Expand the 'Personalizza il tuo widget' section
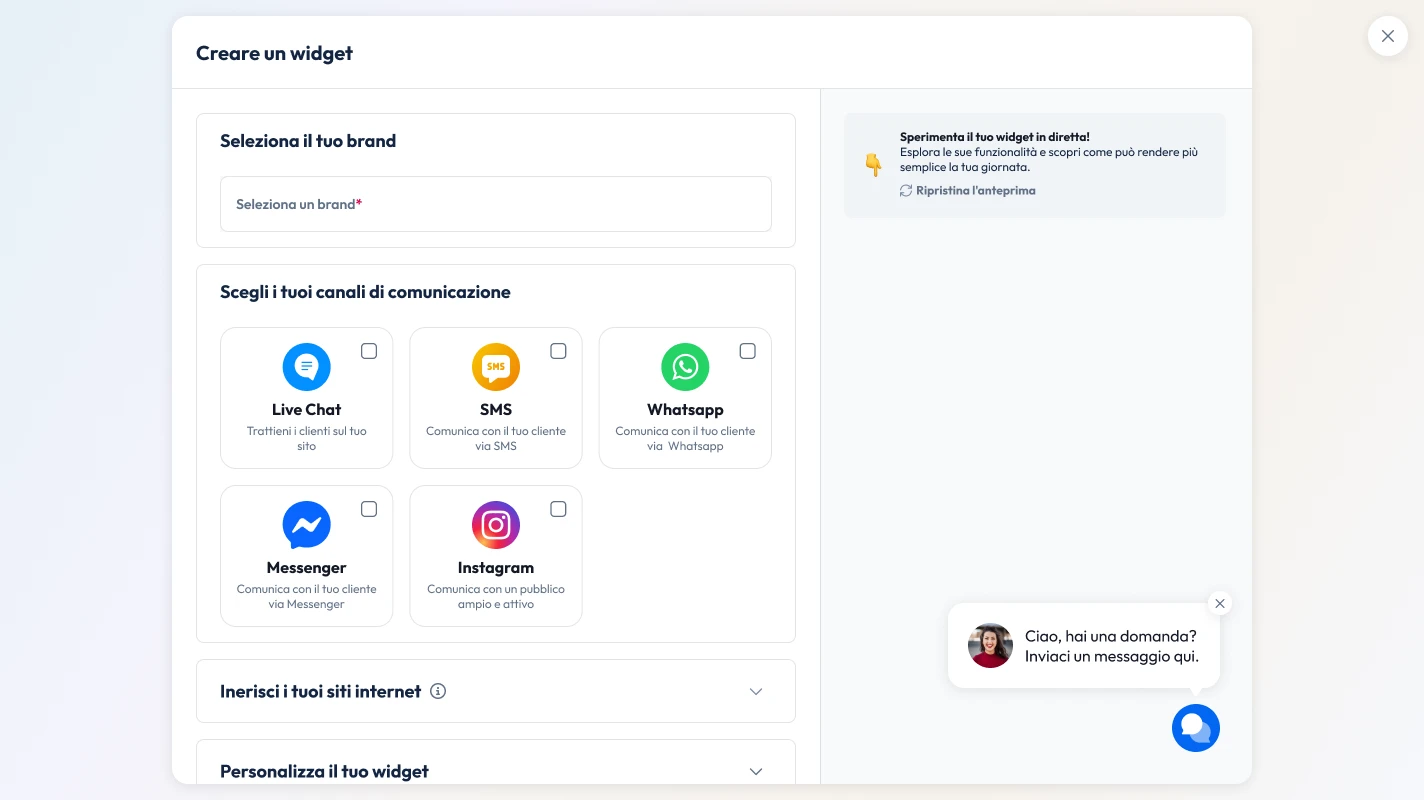Image resolution: width=1424 pixels, height=800 pixels. 756,771
